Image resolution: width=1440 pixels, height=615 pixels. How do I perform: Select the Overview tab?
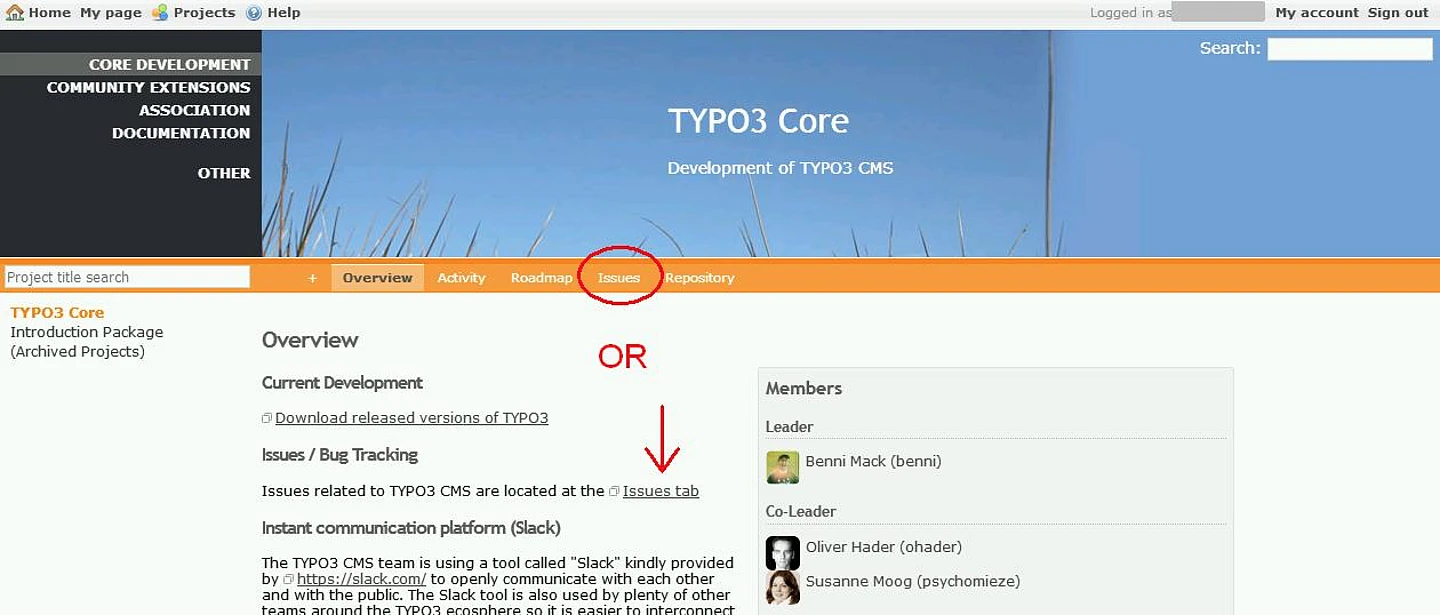pos(377,278)
